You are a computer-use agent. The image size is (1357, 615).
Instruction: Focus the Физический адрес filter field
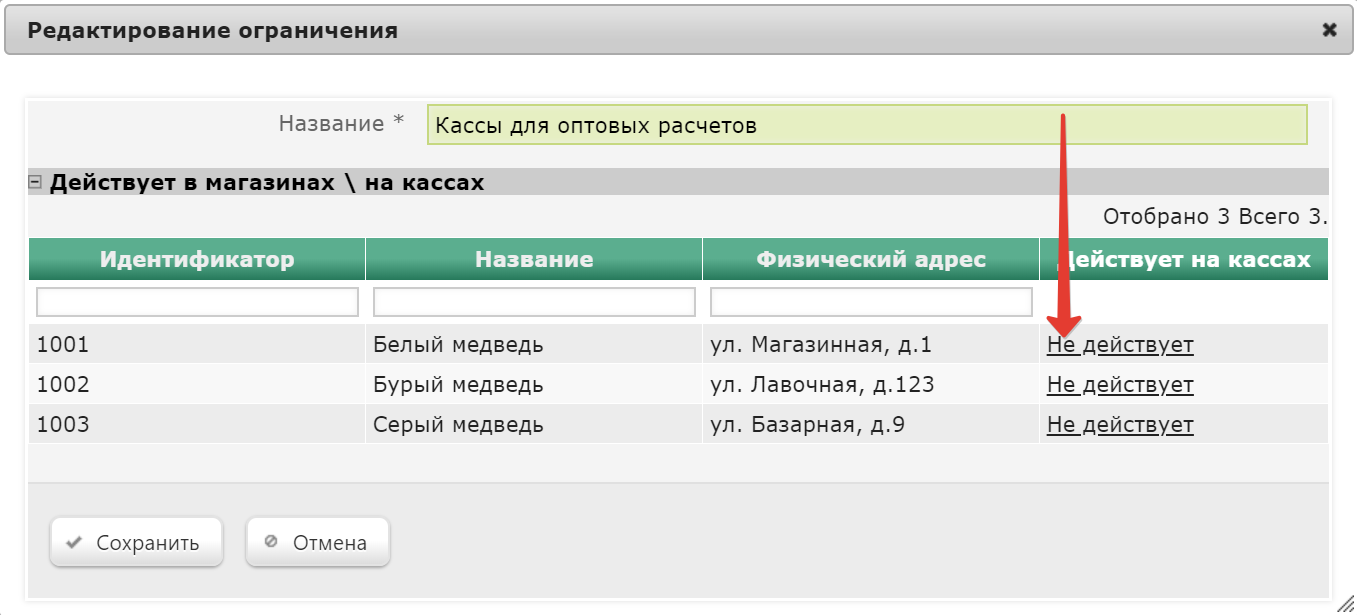[871, 302]
